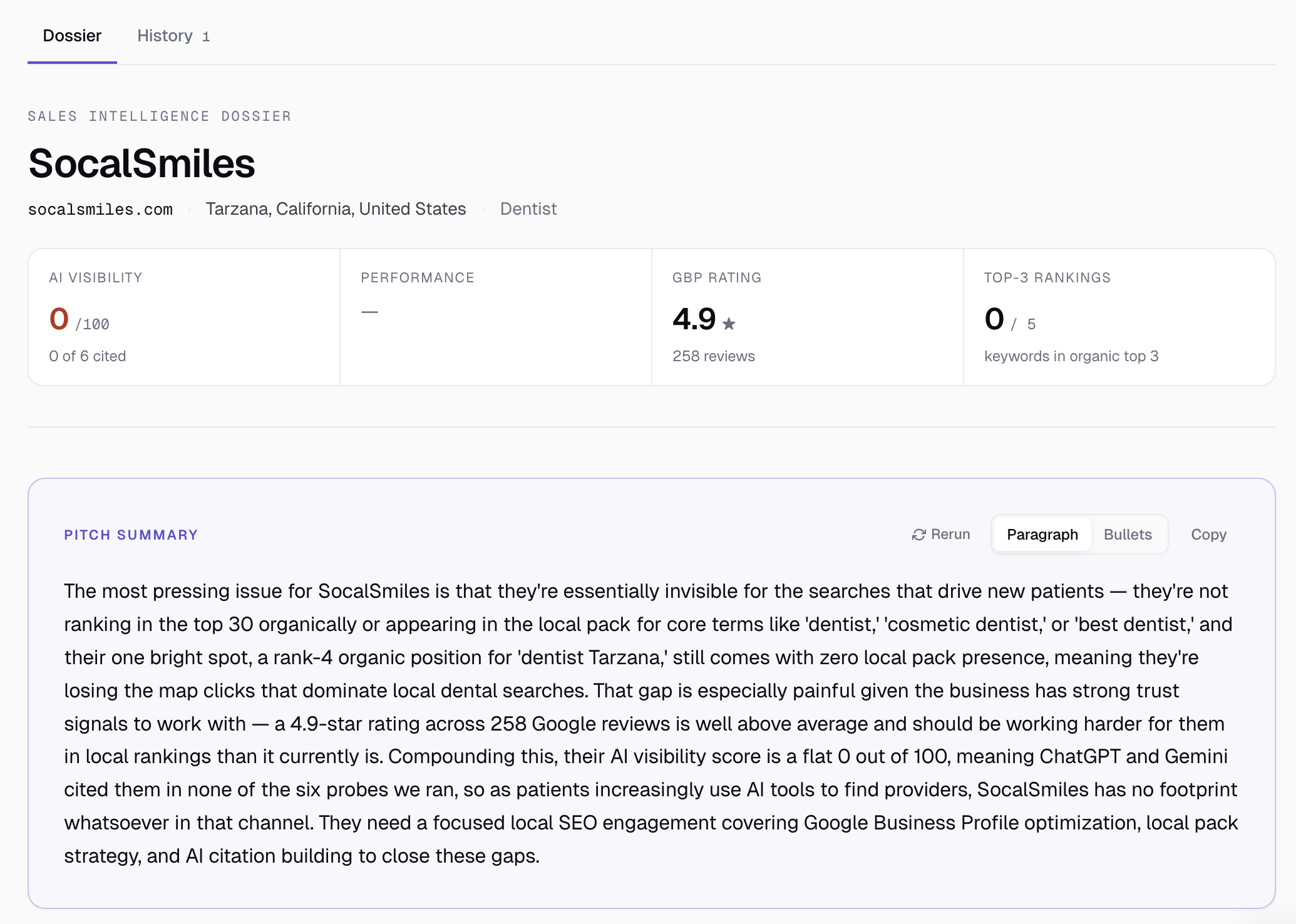1296x924 pixels.
Task: Open the socalsmiles.com link
Action: tap(101, 209)
